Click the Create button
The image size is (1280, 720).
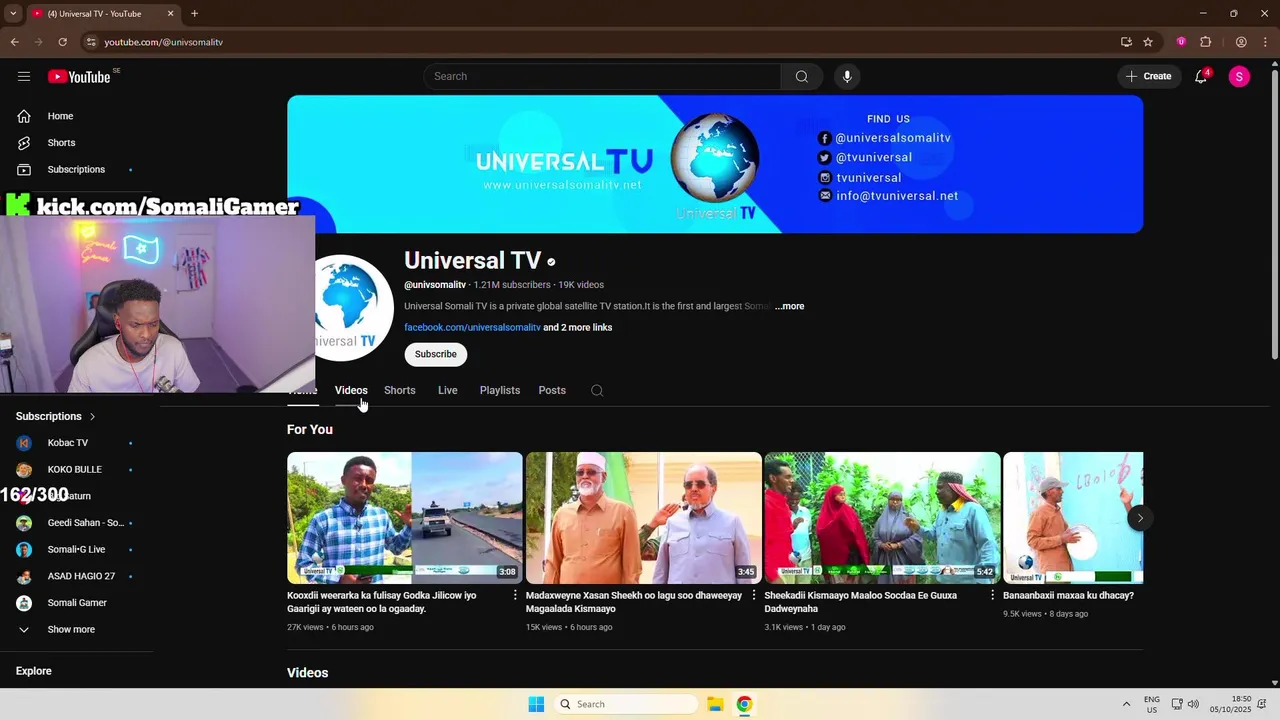tap(1149, 76)
